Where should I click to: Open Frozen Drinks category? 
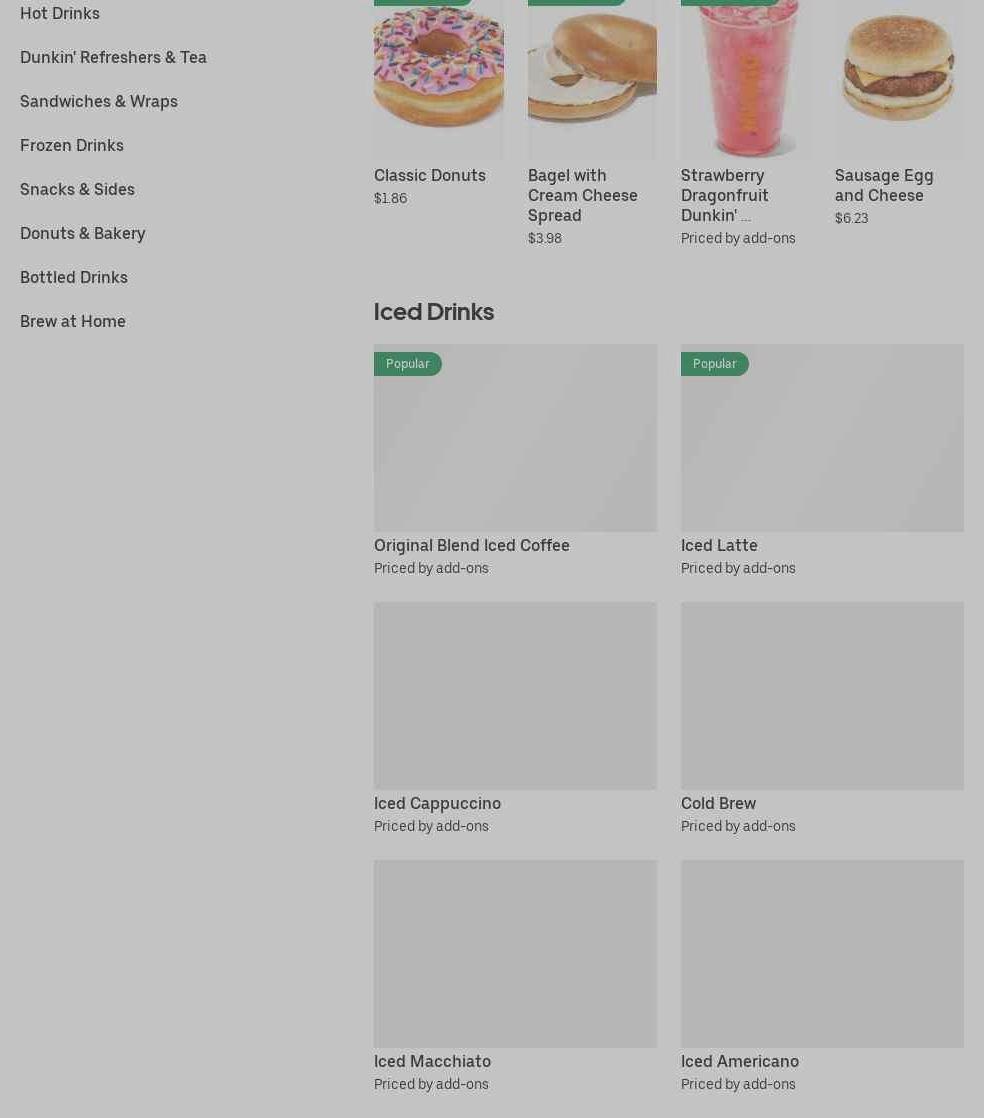pos(72,145)
